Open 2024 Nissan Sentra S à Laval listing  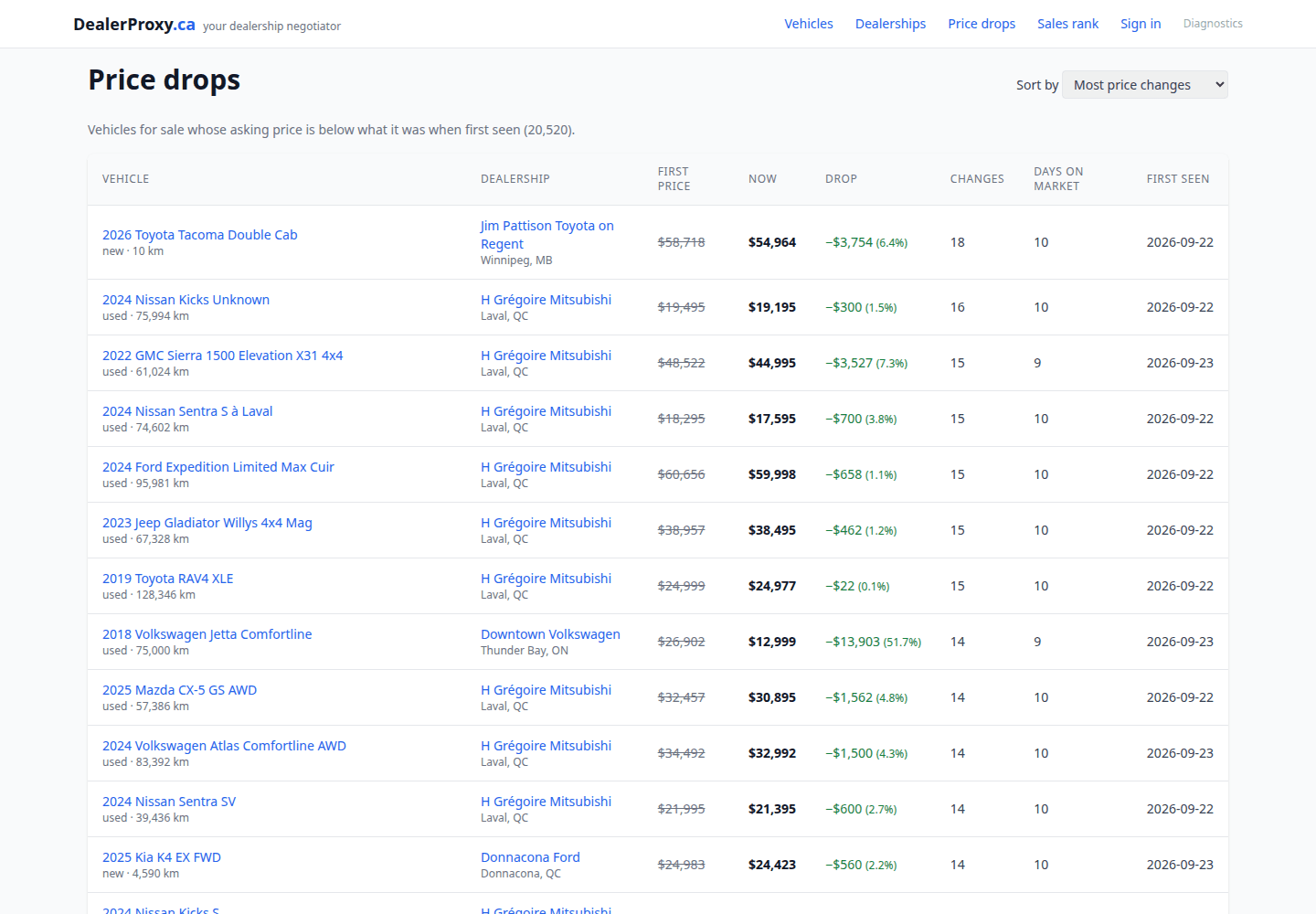(187, 411)
